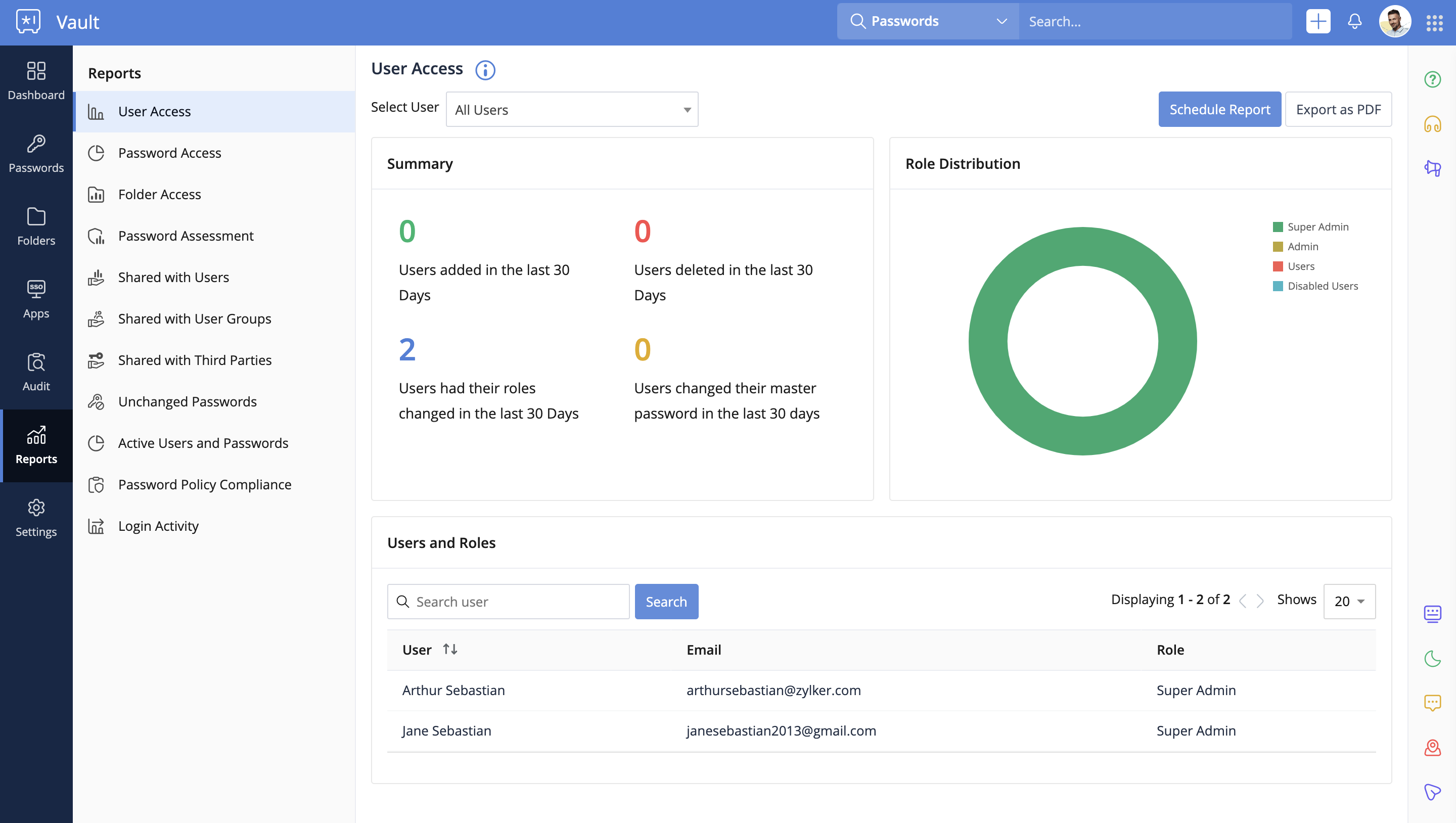Toggle night mode moon icon

click(x=1432, y=659)
